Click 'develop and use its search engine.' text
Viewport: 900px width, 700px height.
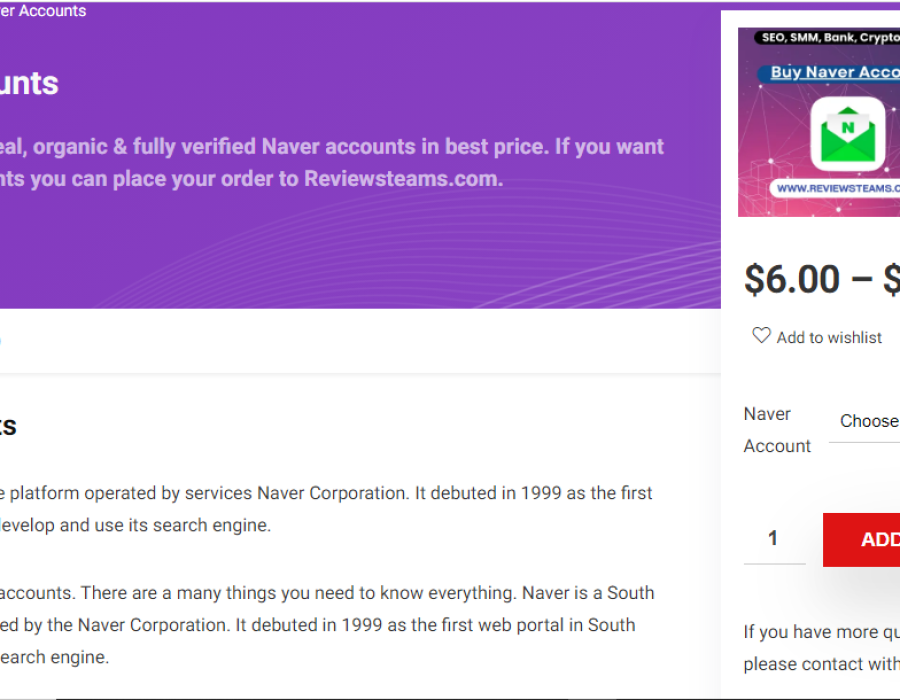tap(135, 525)
